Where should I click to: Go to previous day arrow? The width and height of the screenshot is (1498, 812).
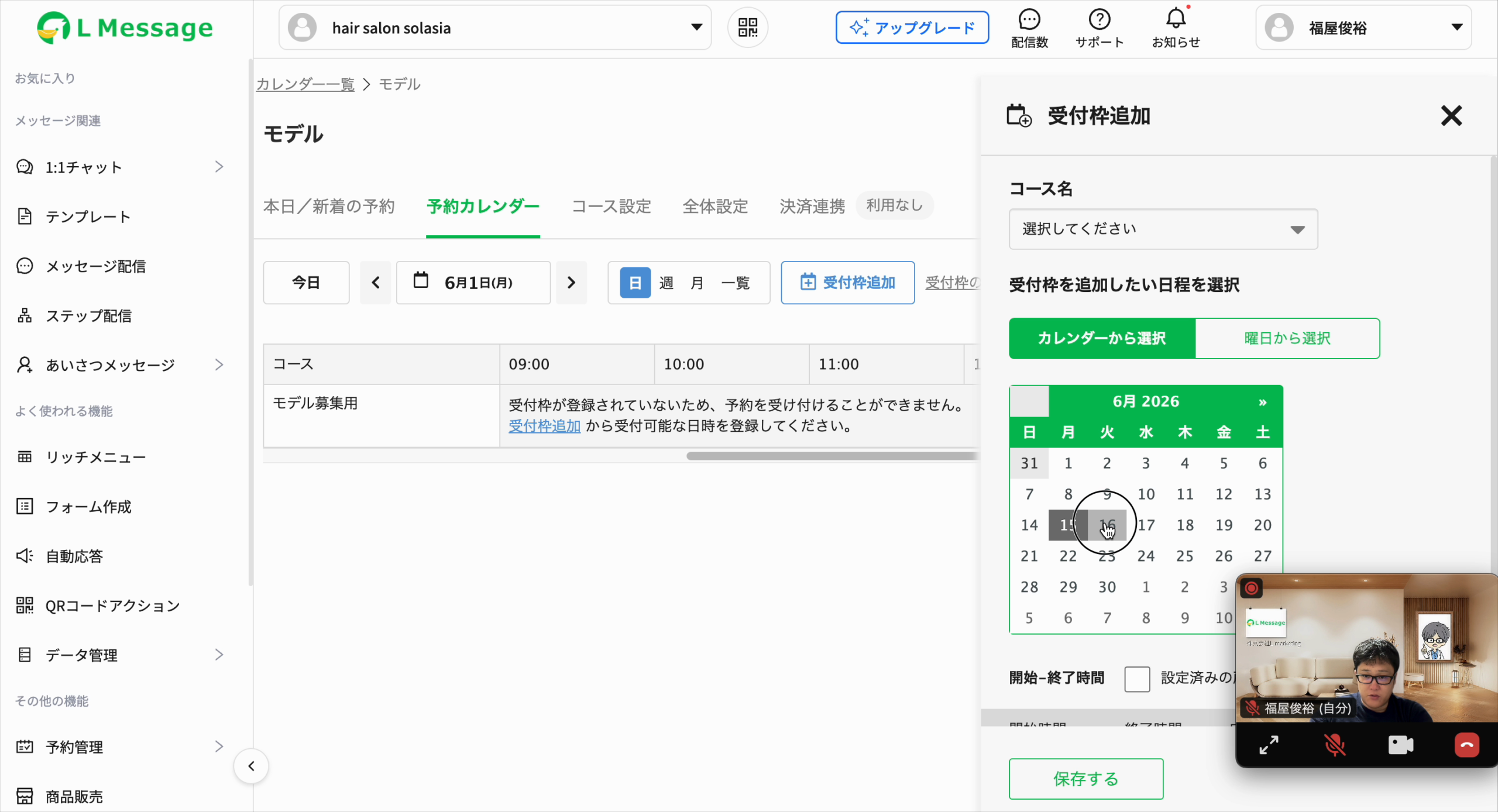(x=376, y=283)
